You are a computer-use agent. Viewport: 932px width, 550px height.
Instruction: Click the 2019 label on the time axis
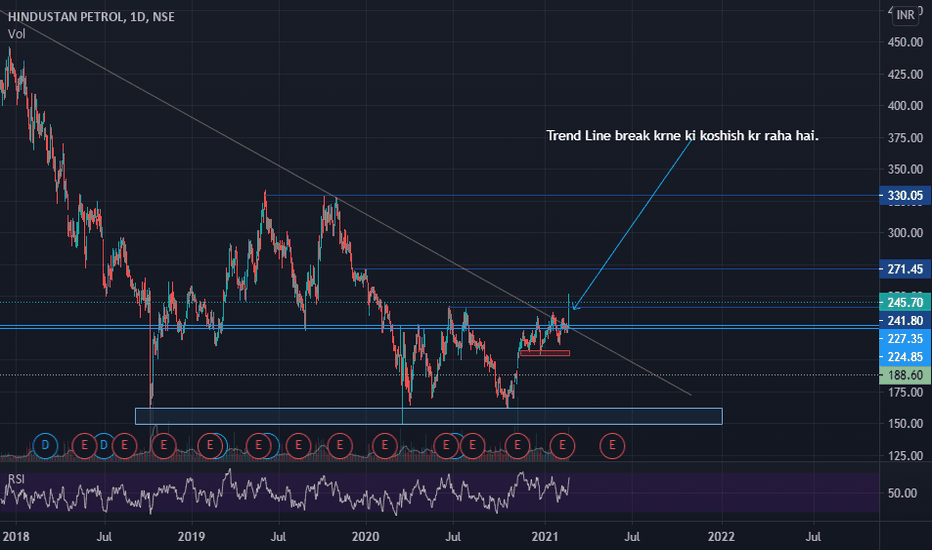pyautogui.click(x=191, y=537)
